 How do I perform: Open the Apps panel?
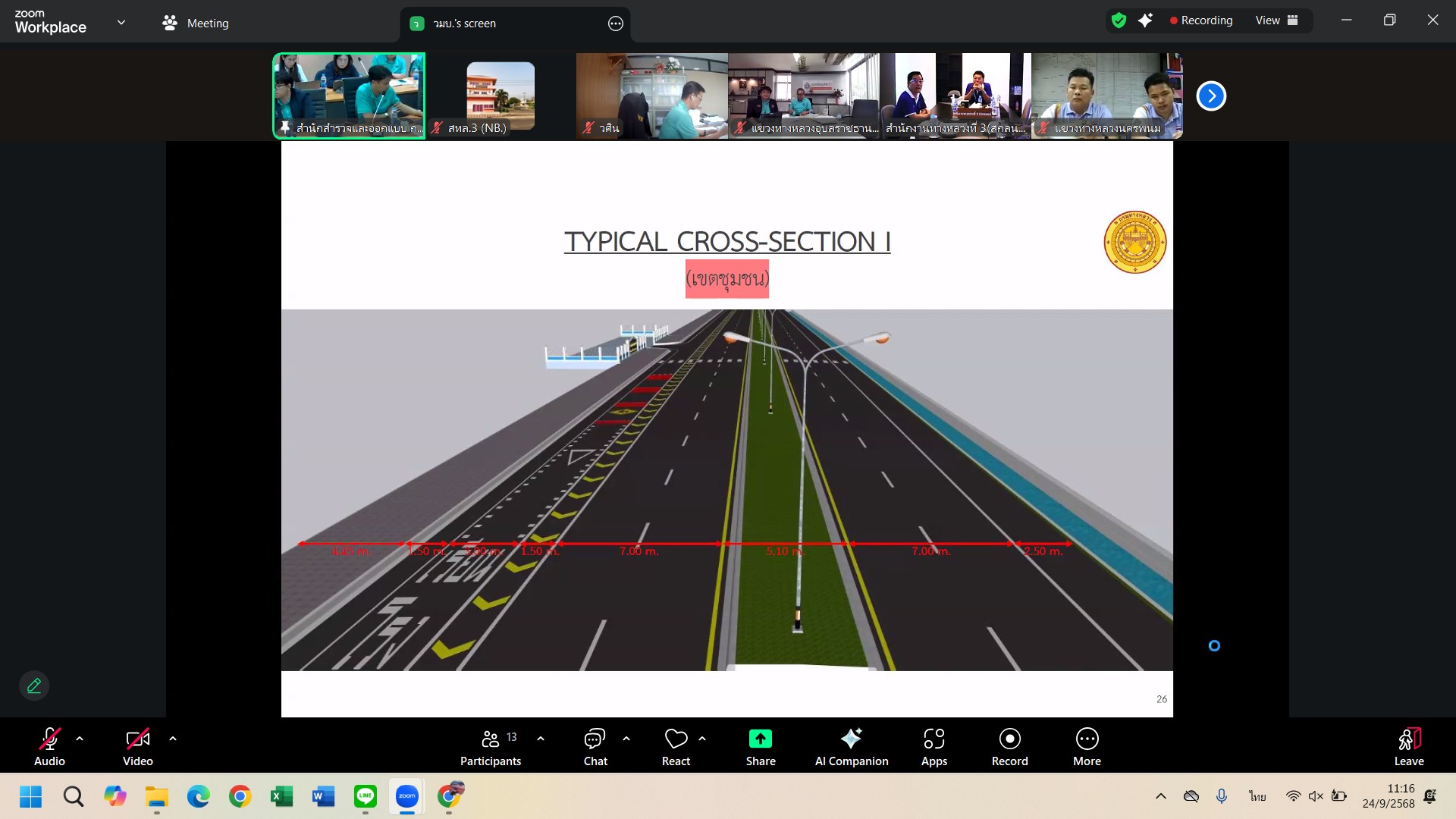[x=934, y=747]
